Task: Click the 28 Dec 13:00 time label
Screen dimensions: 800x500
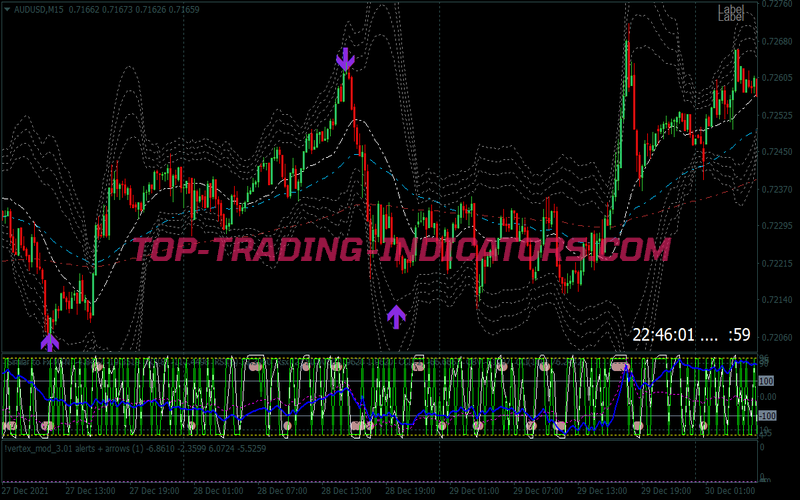Action: [346, 491]
